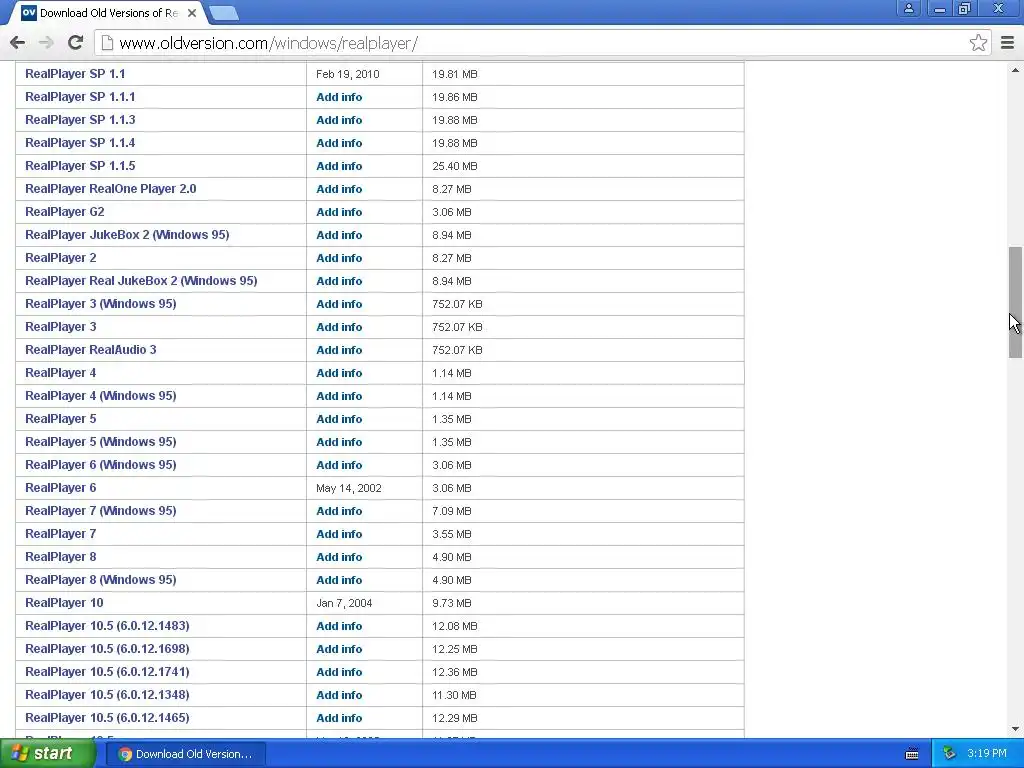Go back with the browser back arrow
Screen dimensions: 1024x768
(18, 43)
